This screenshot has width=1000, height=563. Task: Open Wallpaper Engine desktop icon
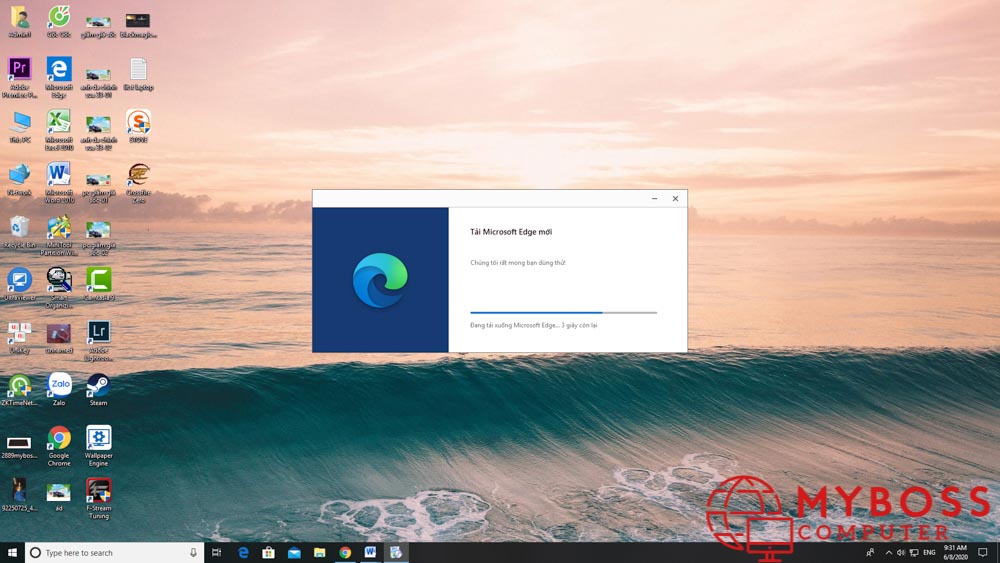click(98, 438)
